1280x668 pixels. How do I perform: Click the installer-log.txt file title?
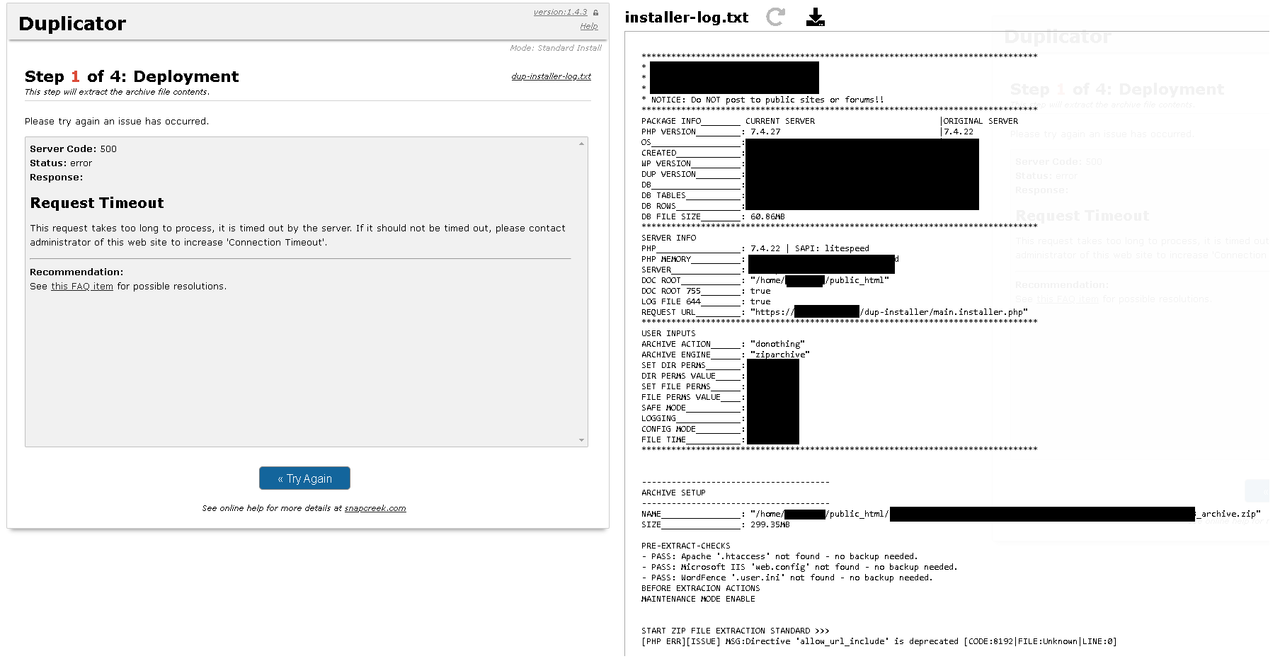pos(686,17)
